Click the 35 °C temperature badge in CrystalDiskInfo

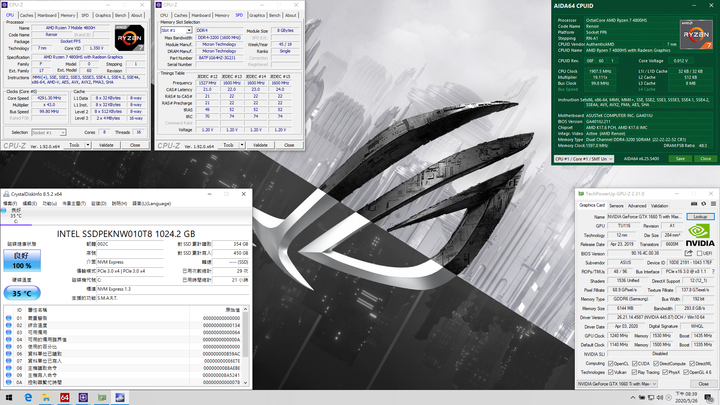click(x=22, y=293)
